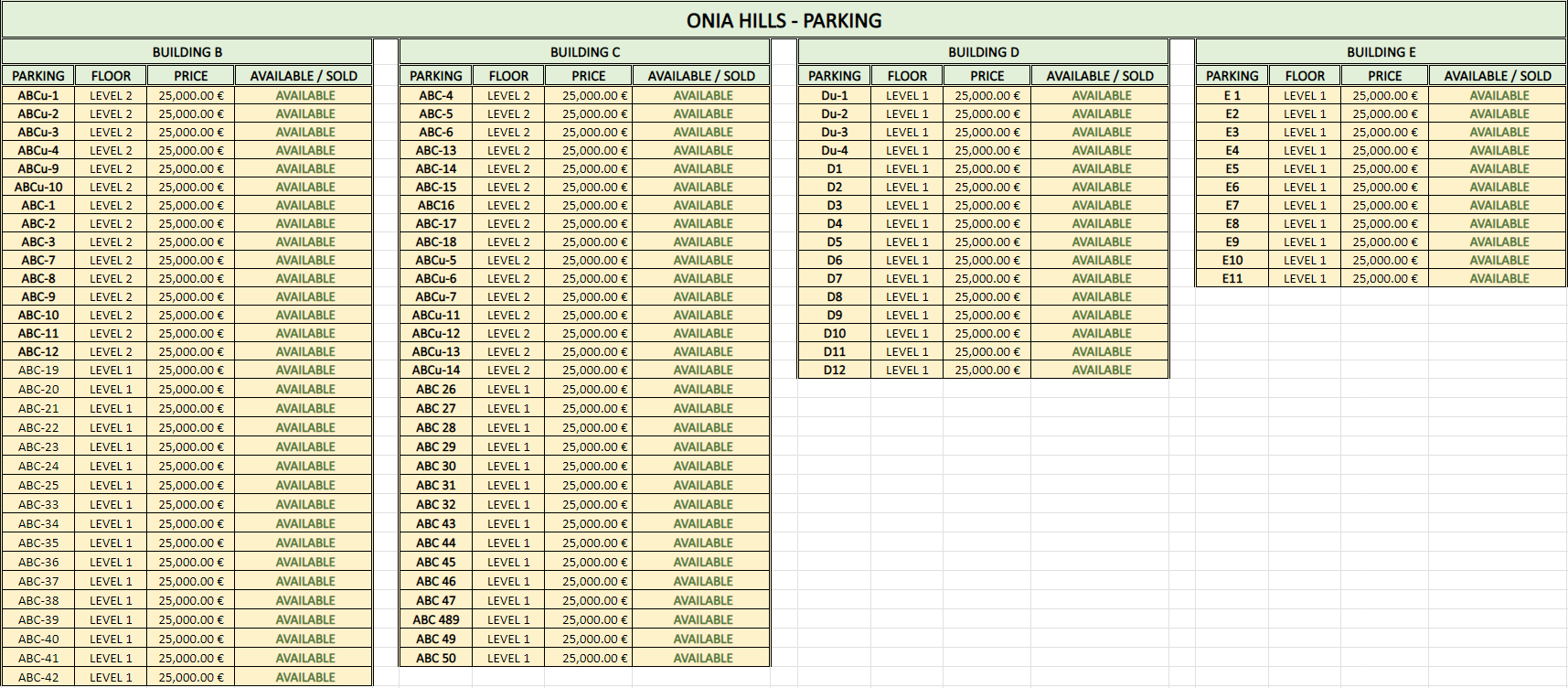Select the BUILDING C header cell

[x=585, y=52]
